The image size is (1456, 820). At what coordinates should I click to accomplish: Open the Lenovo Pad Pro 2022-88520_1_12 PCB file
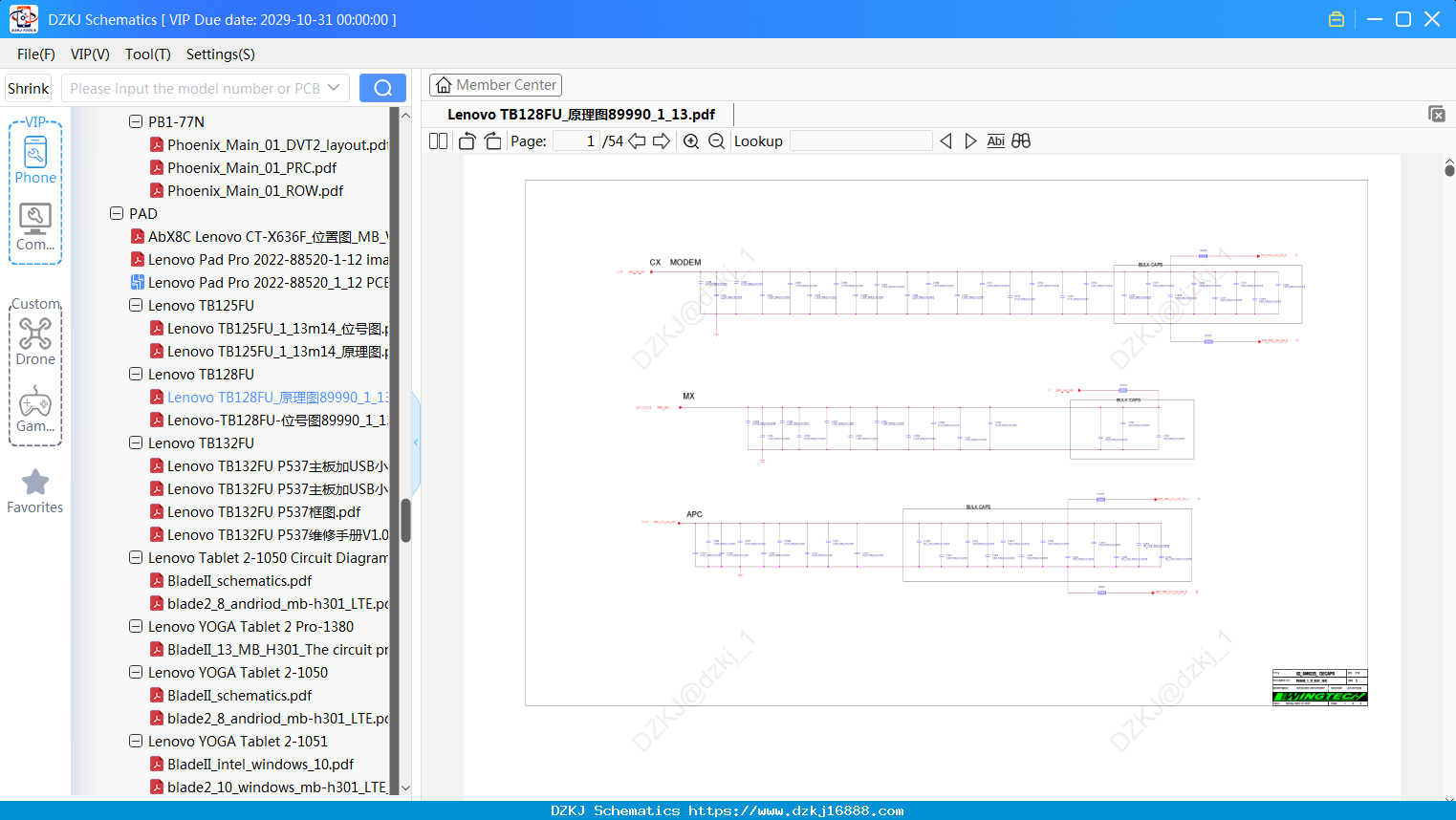pyautogui.click(x=258, y=283)
